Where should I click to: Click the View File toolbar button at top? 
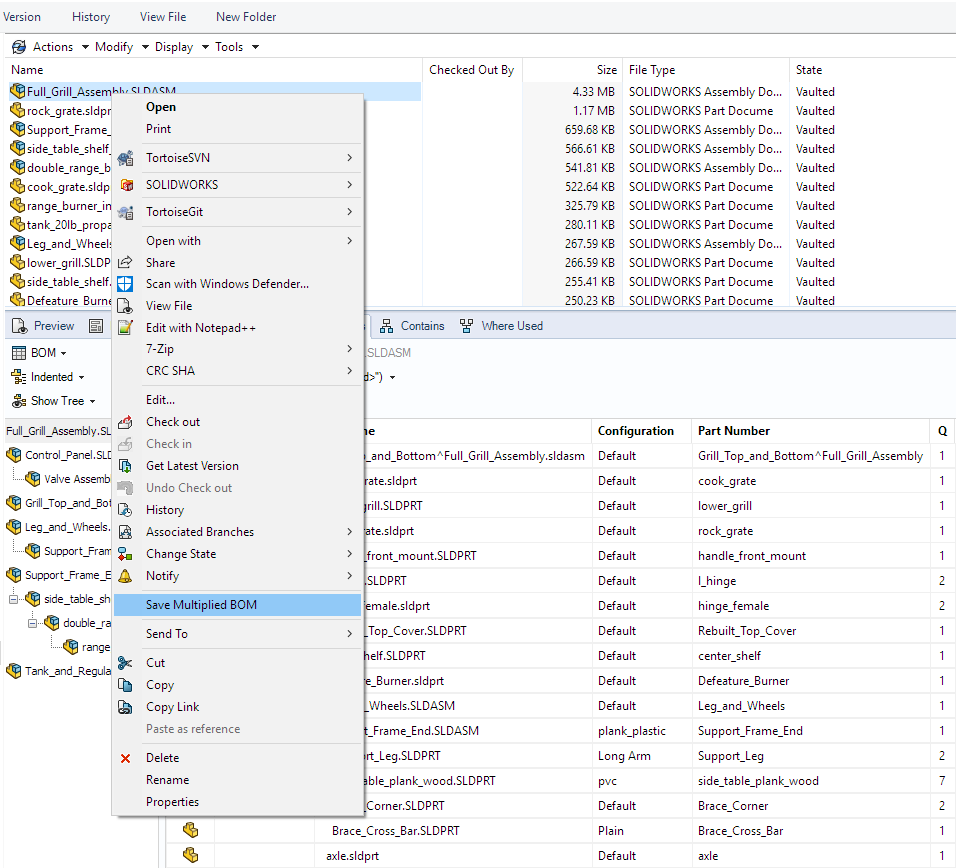[163, 17]
